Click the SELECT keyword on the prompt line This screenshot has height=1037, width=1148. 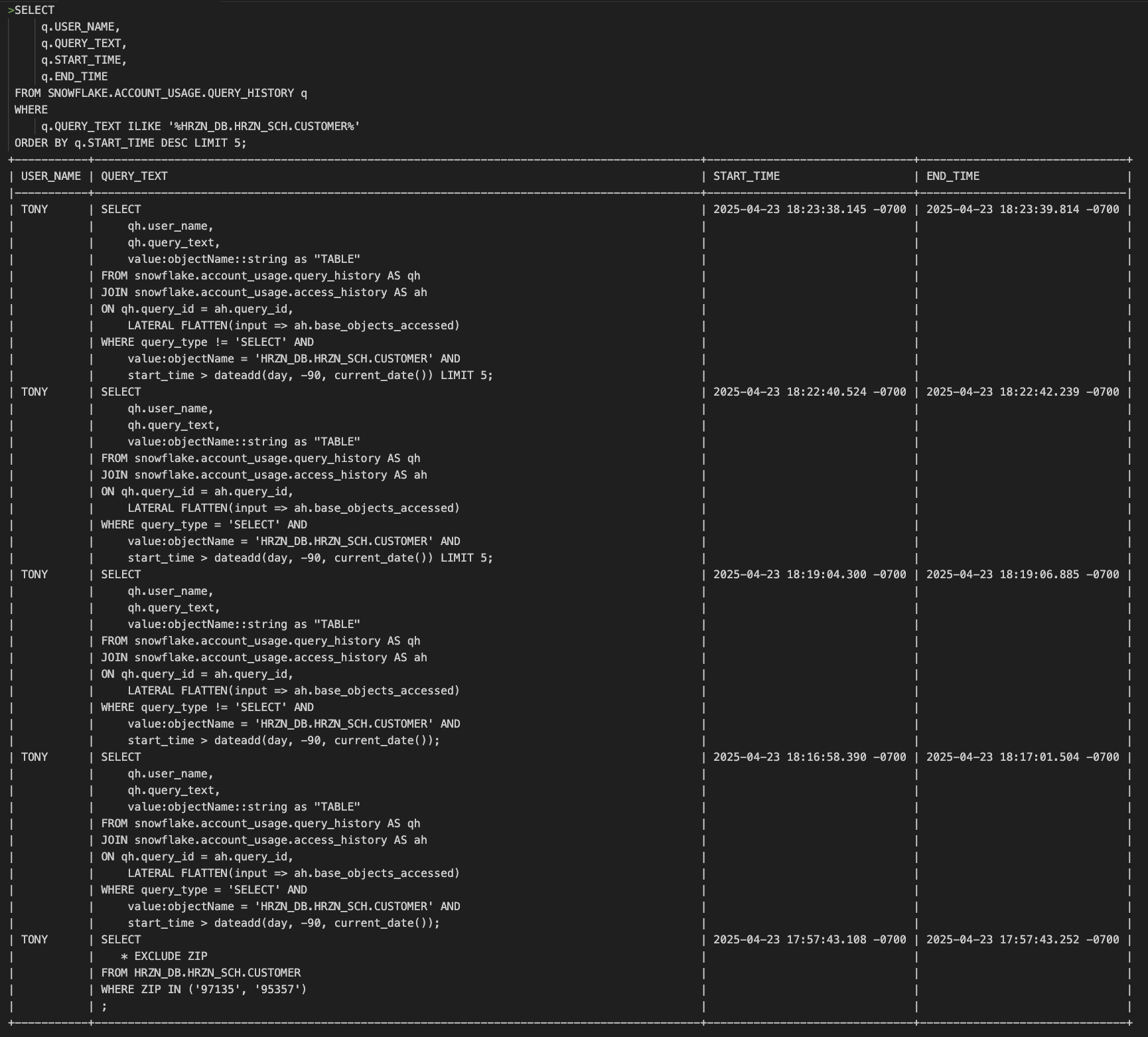(x=34, y=10)
